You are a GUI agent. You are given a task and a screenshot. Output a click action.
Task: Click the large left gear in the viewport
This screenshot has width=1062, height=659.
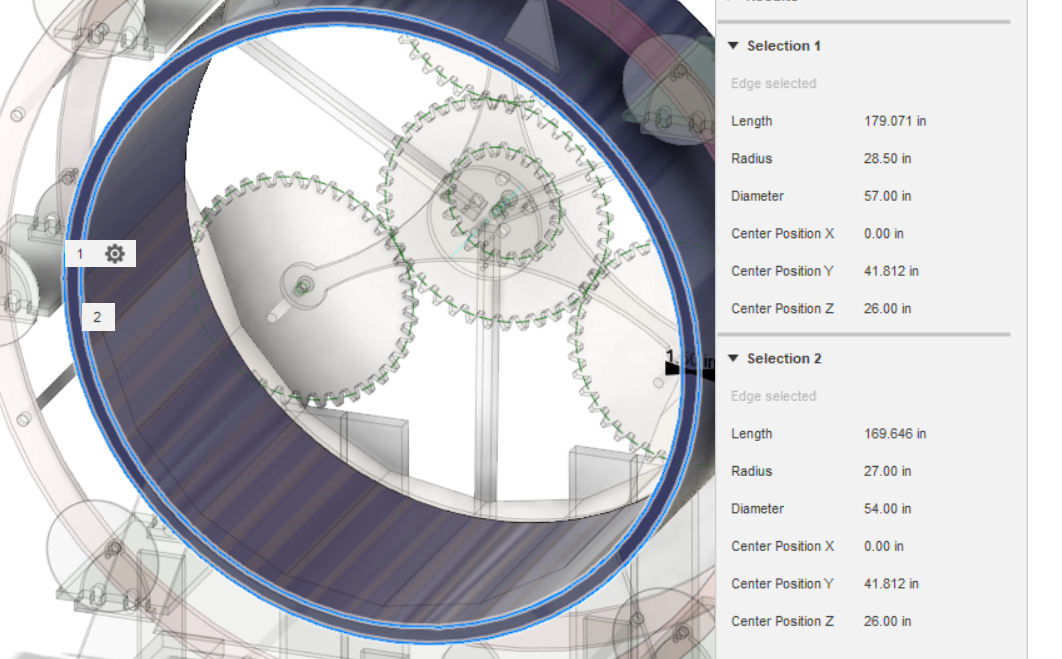tap(305, 288)
